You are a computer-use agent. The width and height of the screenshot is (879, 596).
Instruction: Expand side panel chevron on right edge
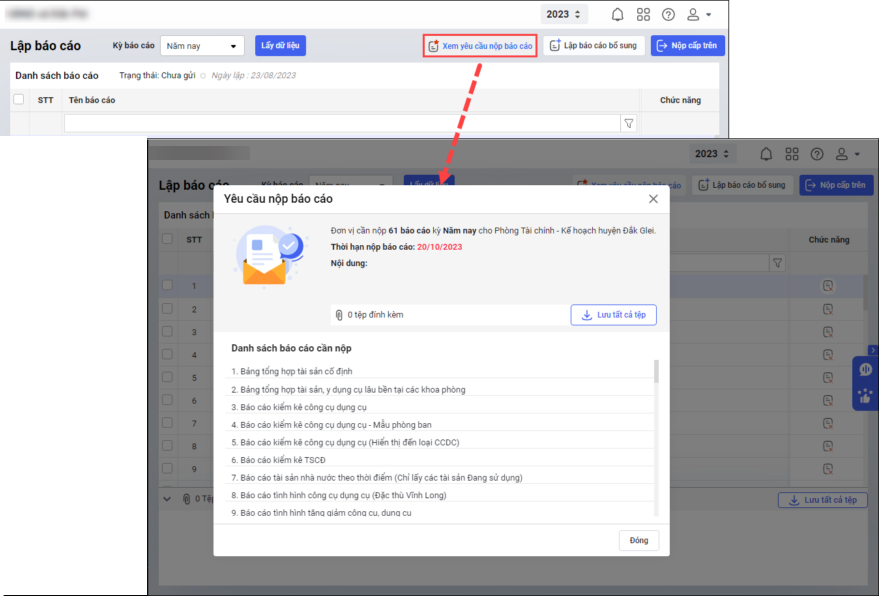[x=873, y=350]
